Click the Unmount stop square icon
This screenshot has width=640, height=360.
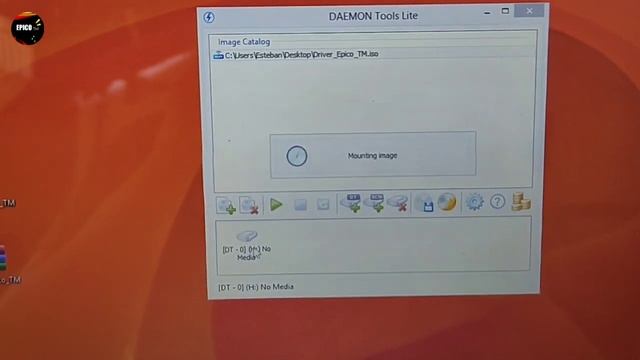(x=300, y=204)
